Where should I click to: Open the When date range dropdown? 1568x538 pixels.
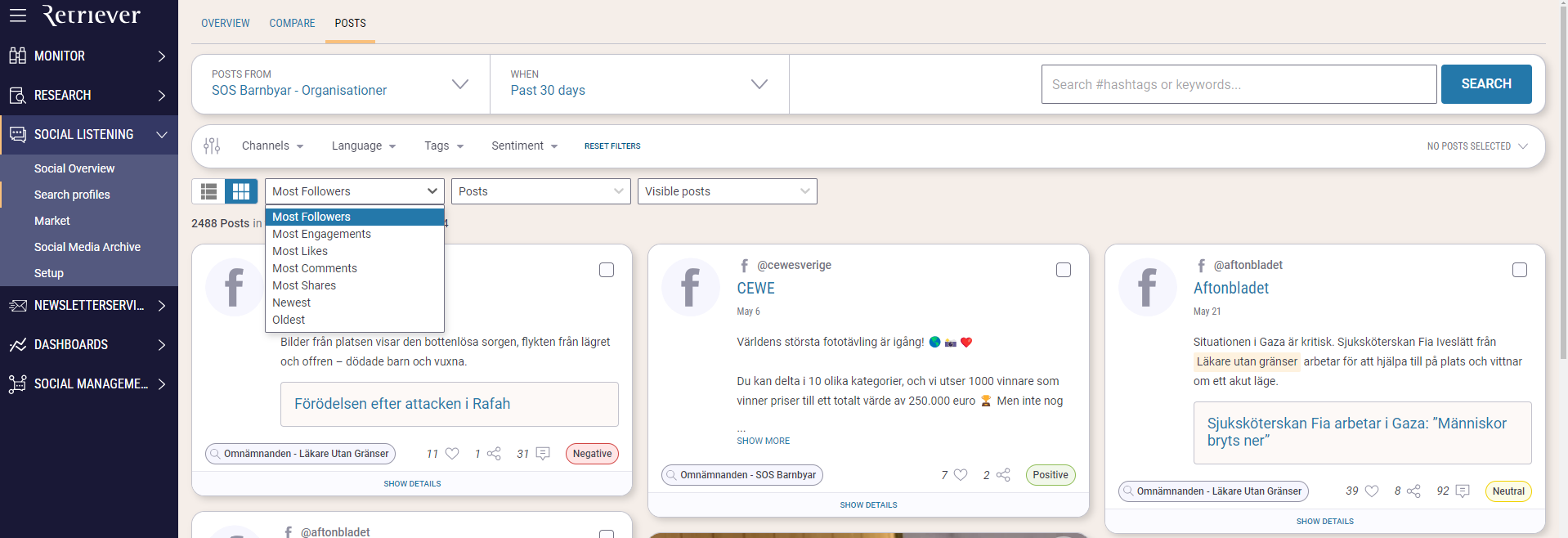click(x=639, y=84)
